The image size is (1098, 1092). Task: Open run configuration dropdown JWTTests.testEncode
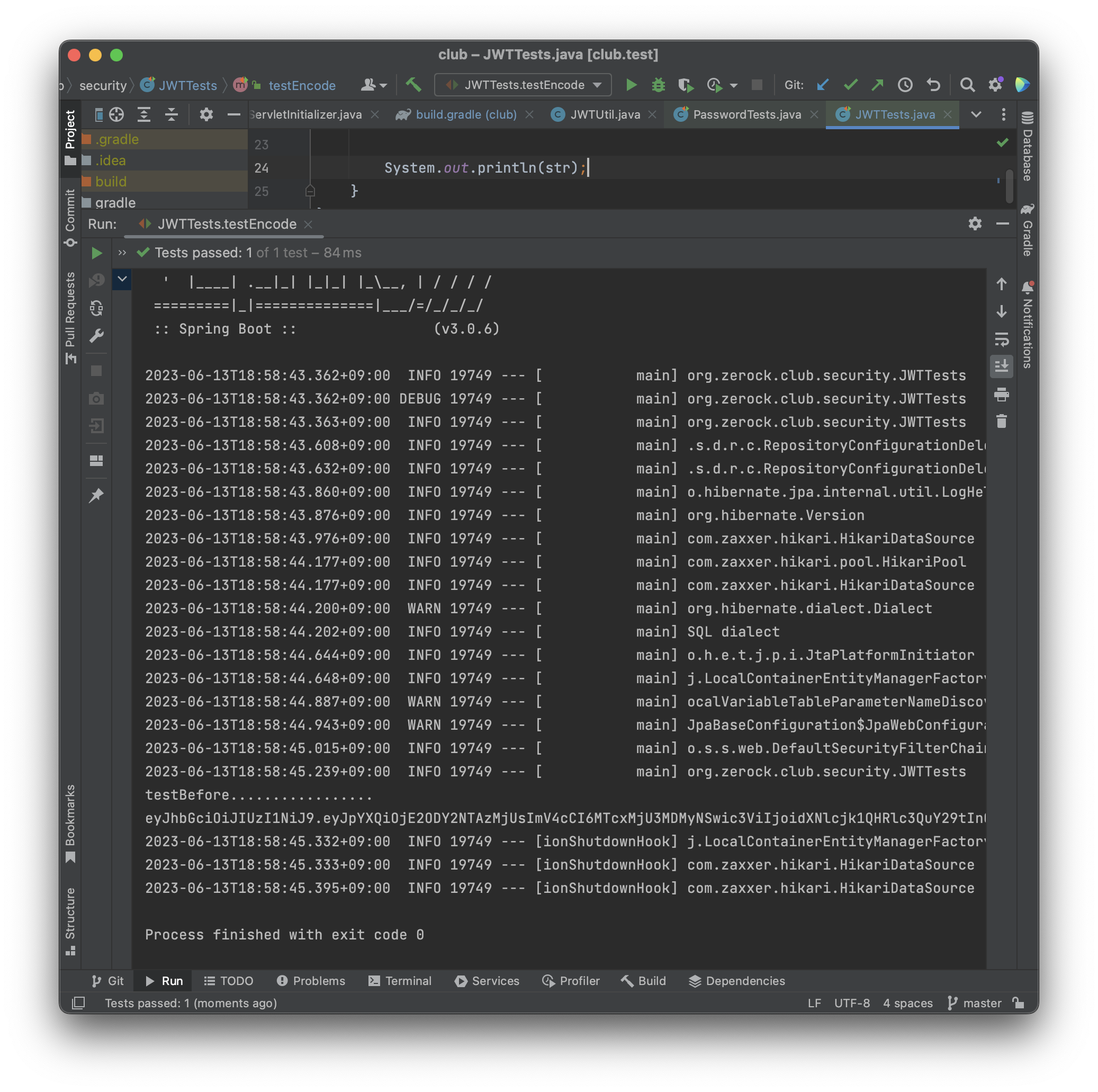click(524, 85)
